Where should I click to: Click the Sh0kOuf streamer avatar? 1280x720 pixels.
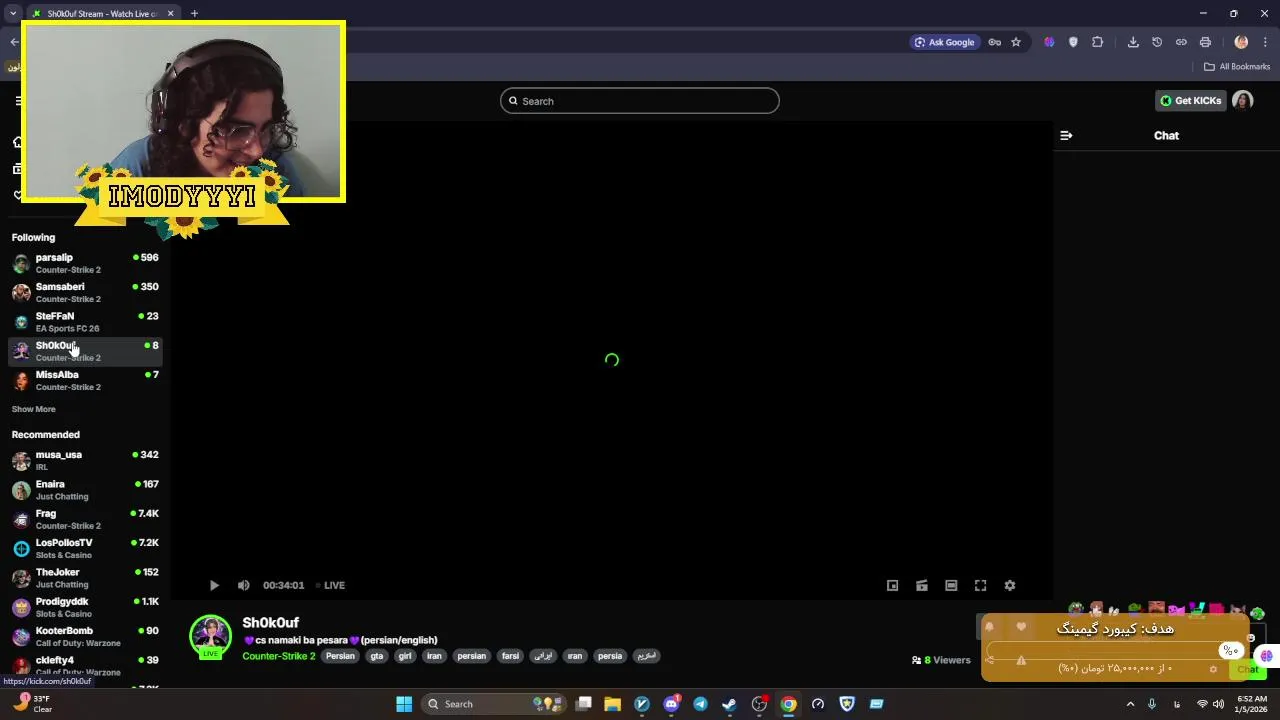(x=211, y=635)
